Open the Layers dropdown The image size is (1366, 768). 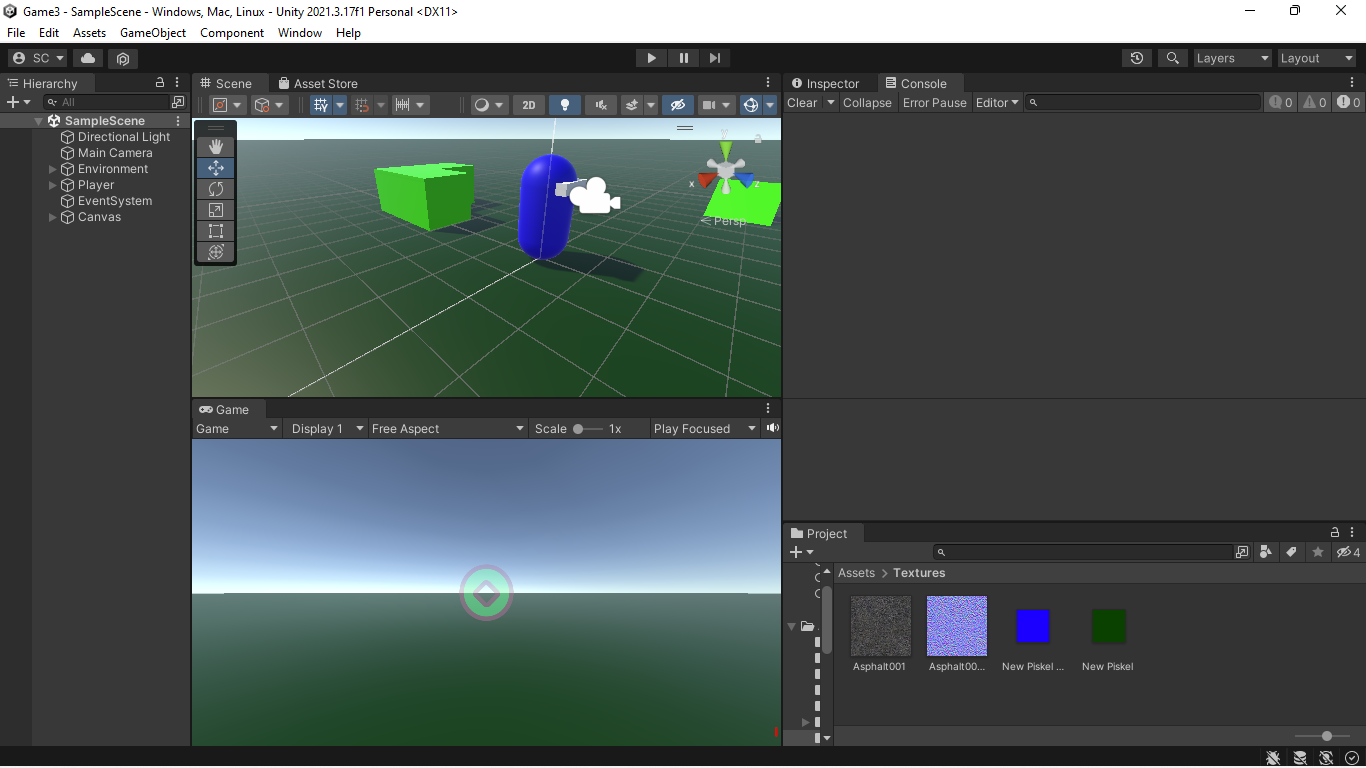tap(1232, 58)
